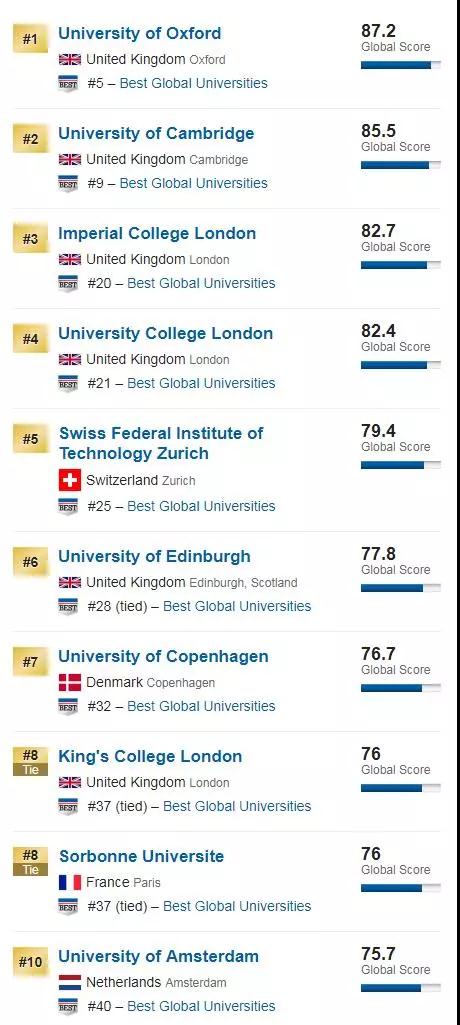The width and height of the screenshot is (460, 1025).
Task: Click the #10 rank badge for Amsterdam
Action: tap(30, 962)
